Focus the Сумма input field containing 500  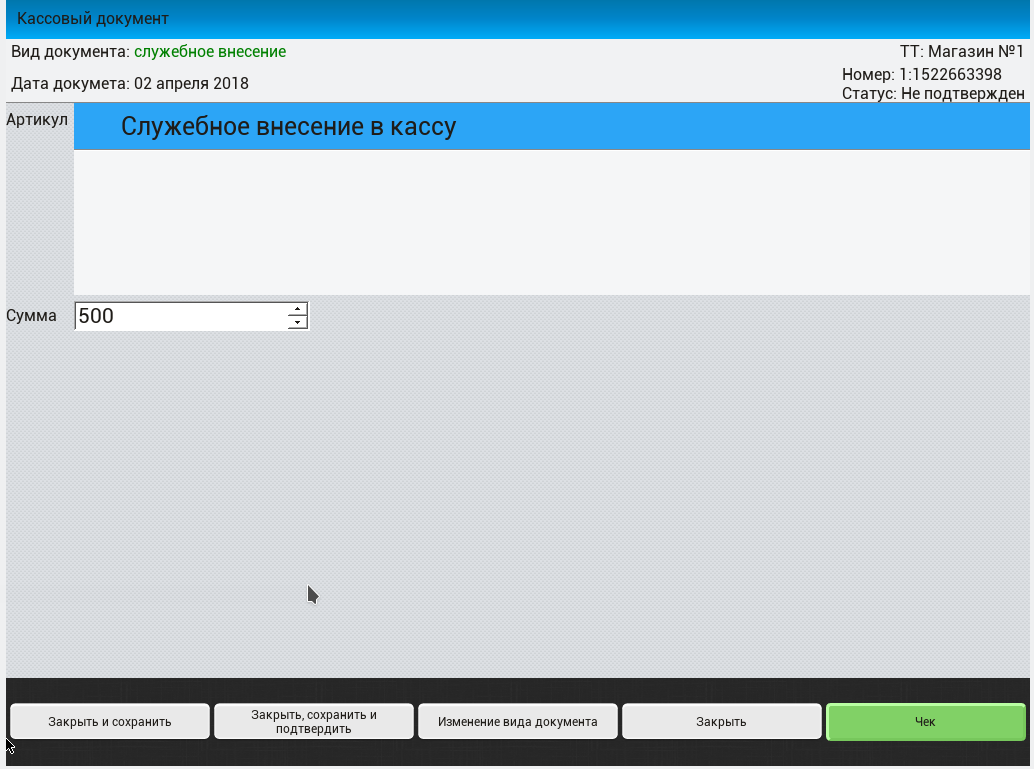pyautogui.click(x=181, y=316)
